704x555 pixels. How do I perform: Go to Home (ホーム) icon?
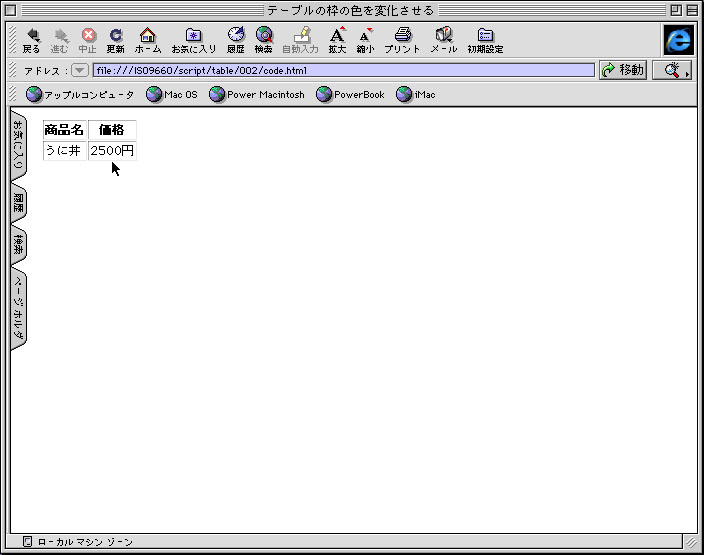tap(148, 40)
